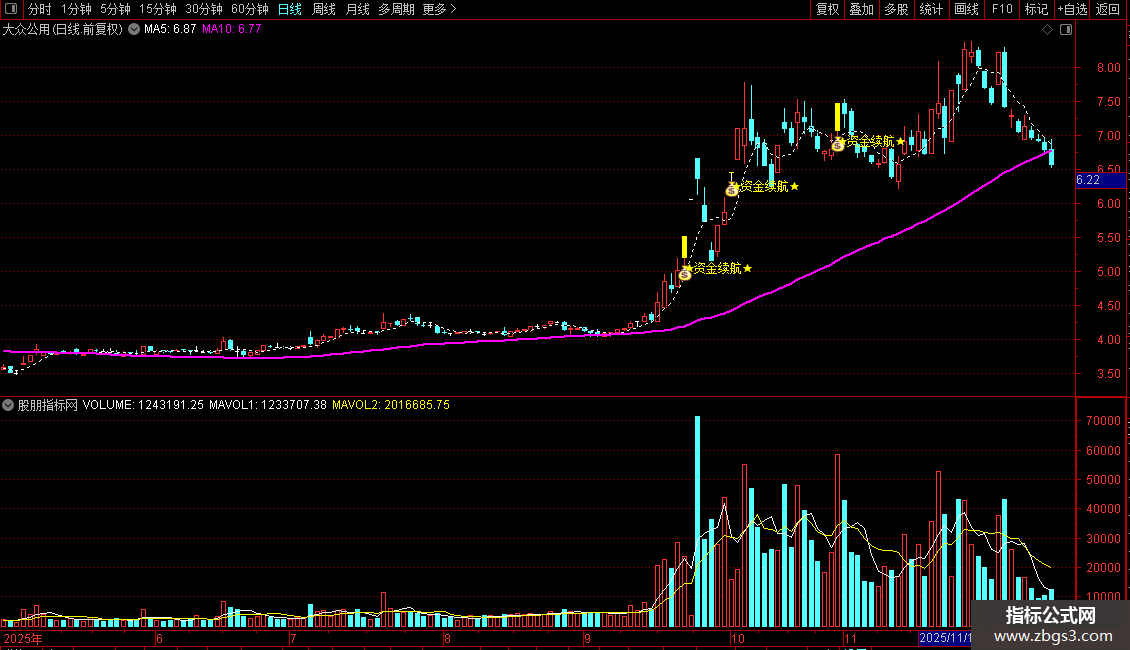1130x650 pixels.
Task: Click the 6.22 price marker on axis
Action: point(1100,180)
